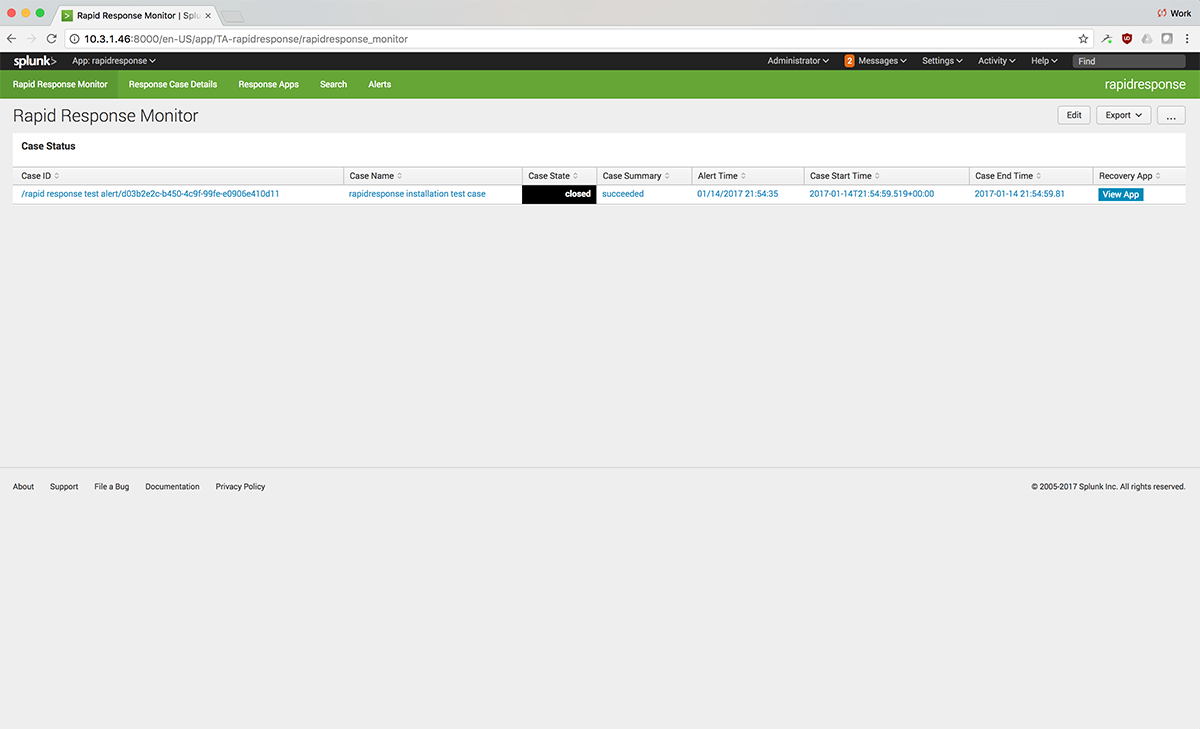
Task: Expand the Administrator menu
Action: [798, 61]
